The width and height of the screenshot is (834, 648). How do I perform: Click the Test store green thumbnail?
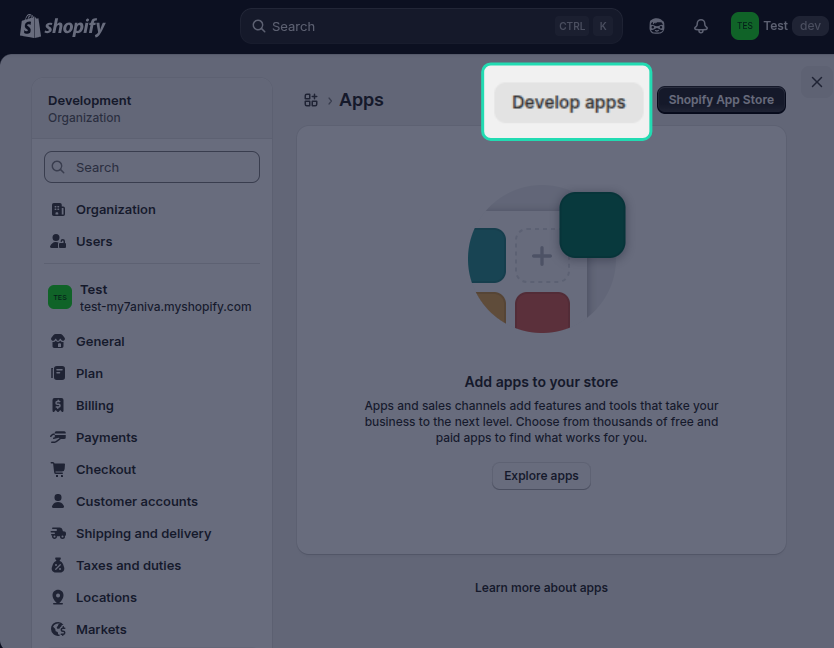pos(60,297)
